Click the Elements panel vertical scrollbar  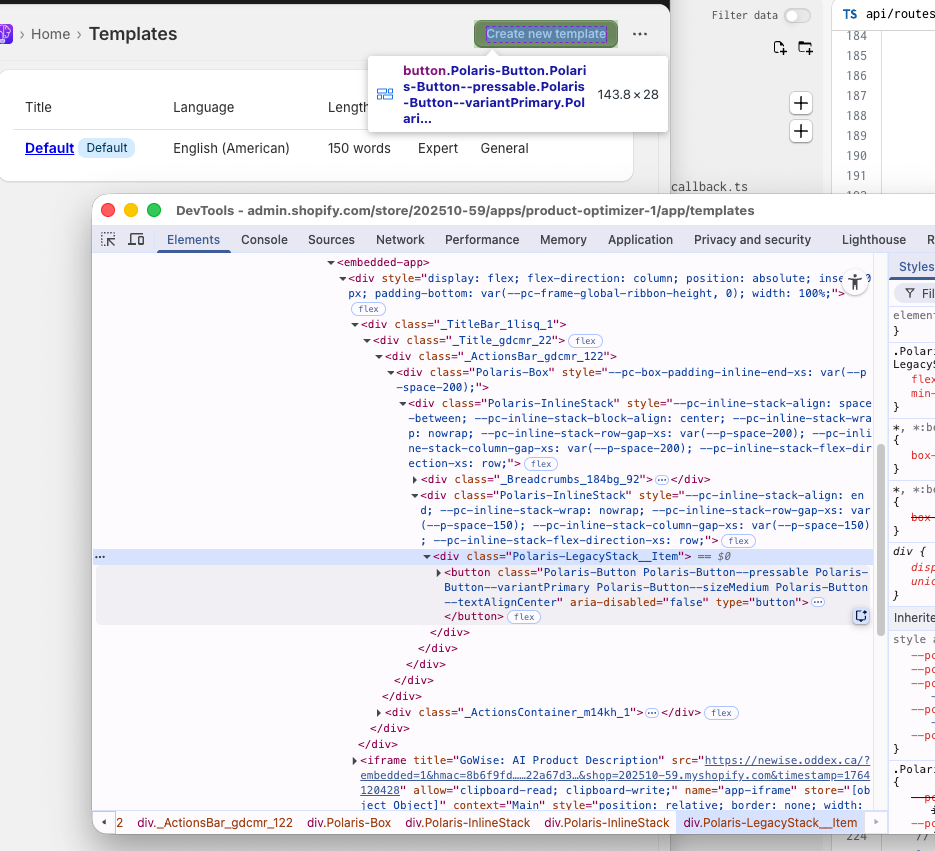[880, 540]
